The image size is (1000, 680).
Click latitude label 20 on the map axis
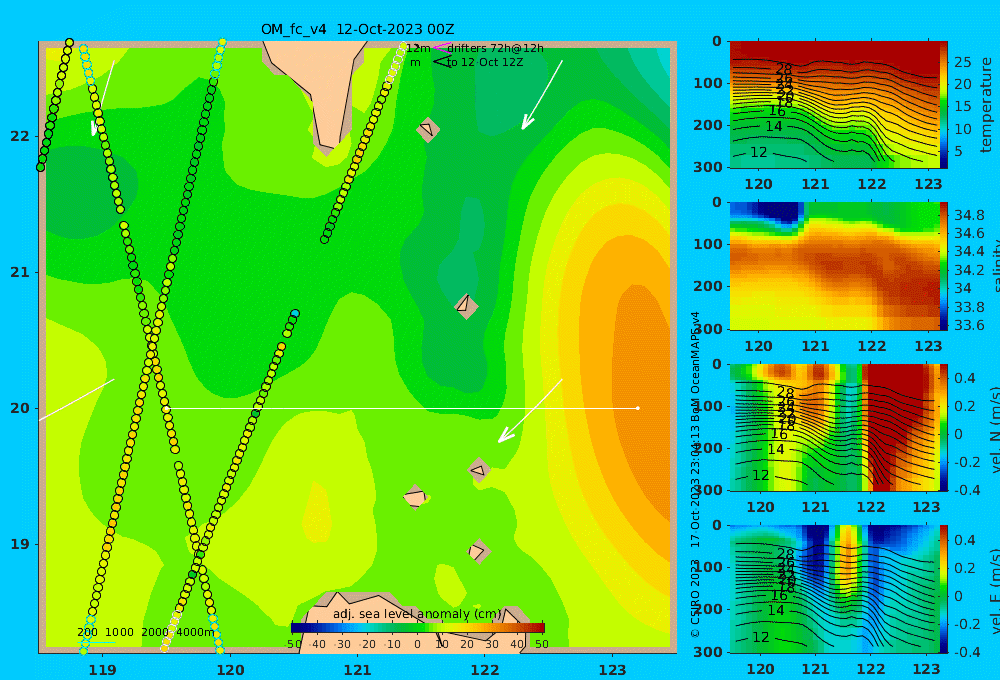pos(20,408)
